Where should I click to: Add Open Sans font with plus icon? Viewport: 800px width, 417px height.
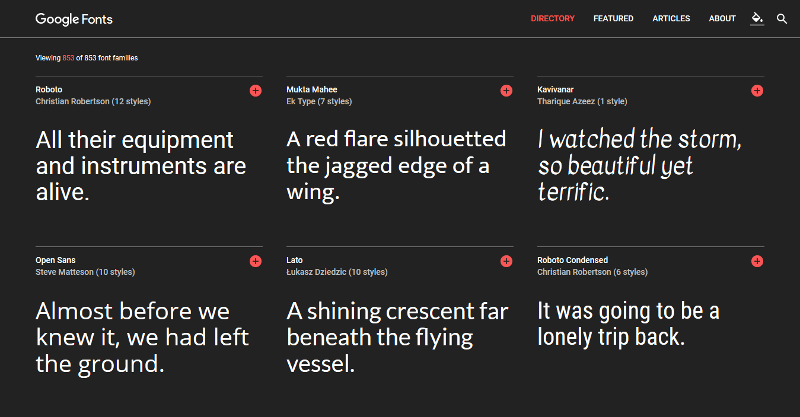[x=256, y=261]
